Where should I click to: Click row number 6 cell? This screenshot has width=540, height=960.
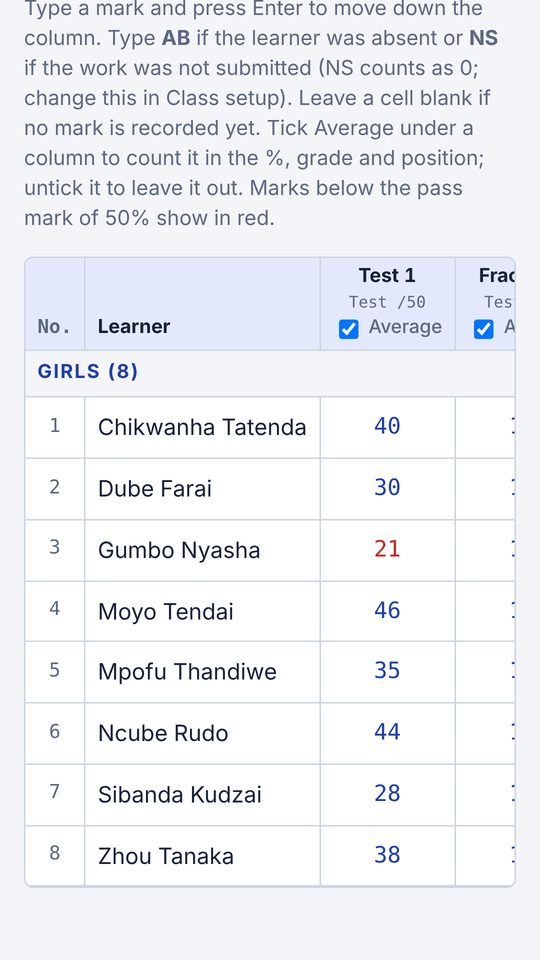coord(54,733)
